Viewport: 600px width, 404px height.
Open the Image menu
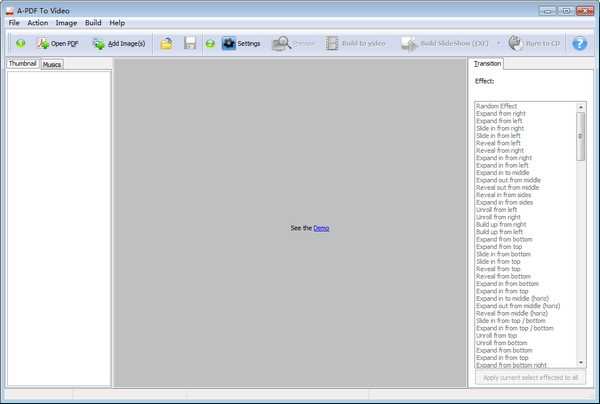click(x=67, y=22)
